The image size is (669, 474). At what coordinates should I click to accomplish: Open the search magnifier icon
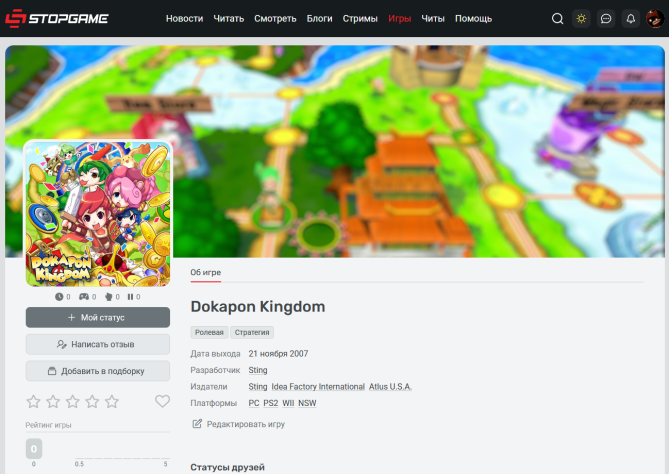[x=558, y=18]
